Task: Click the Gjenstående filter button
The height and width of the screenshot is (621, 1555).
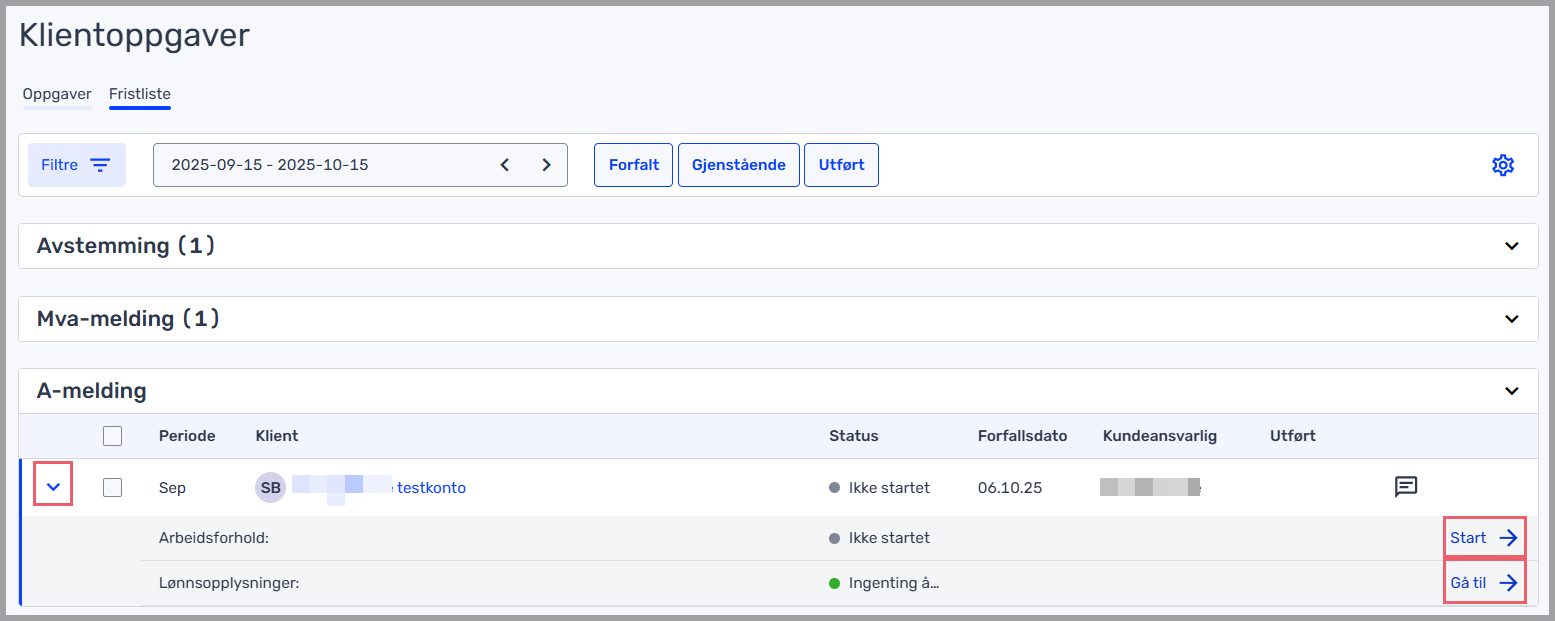Action: click(x=738, y=165)
